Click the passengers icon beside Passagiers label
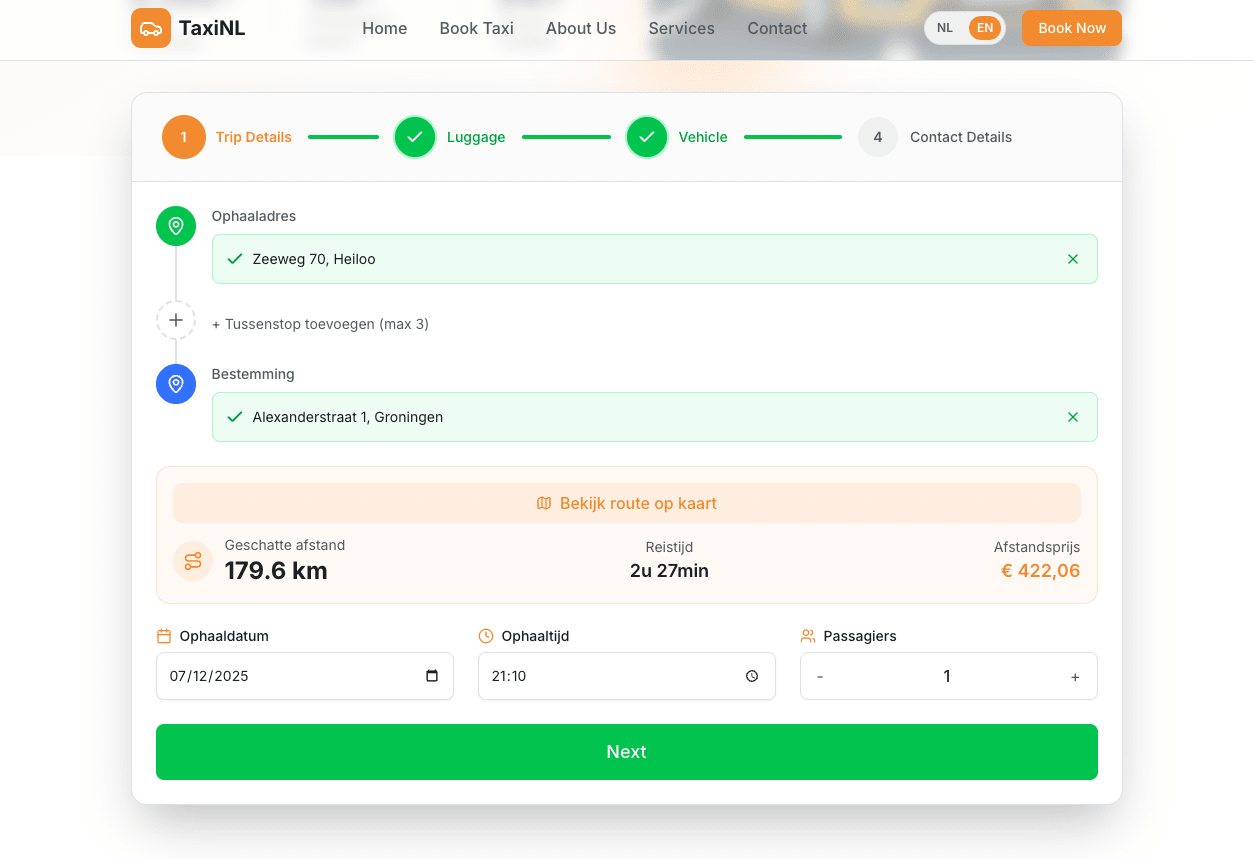This screenshot has width=1253, height=859. [808, 635]
